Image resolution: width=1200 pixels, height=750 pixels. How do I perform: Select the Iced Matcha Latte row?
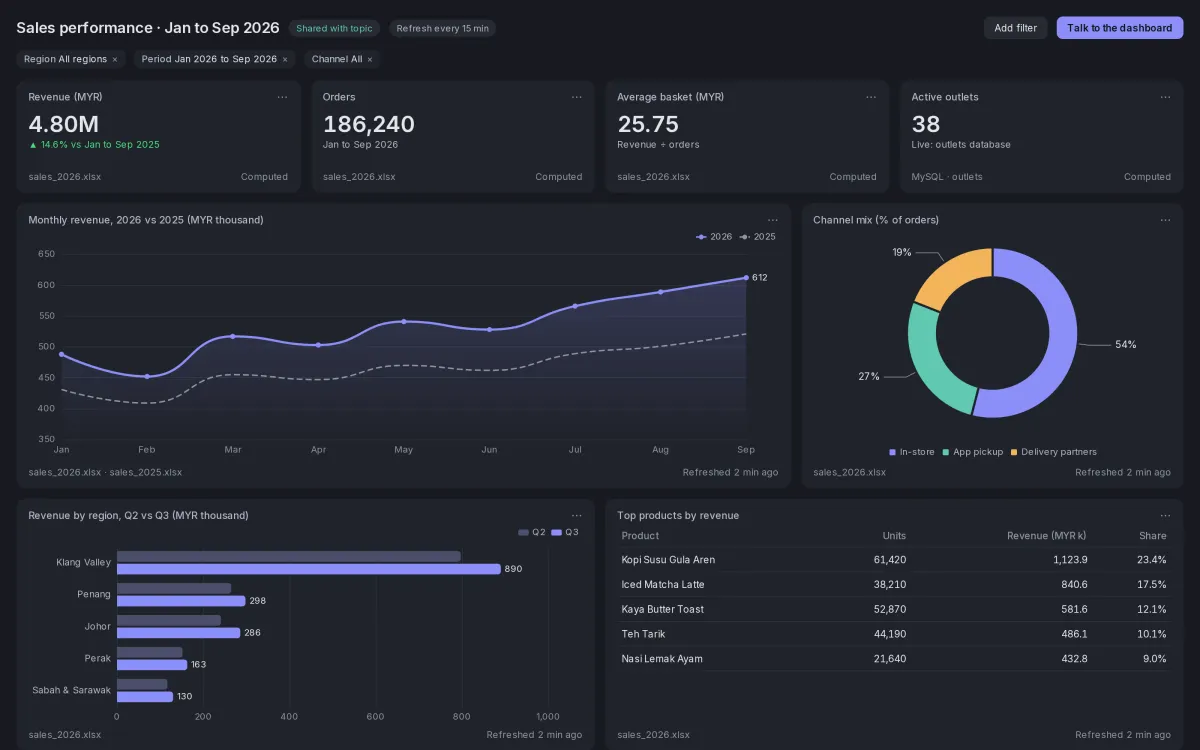click(x=894, y=584)
